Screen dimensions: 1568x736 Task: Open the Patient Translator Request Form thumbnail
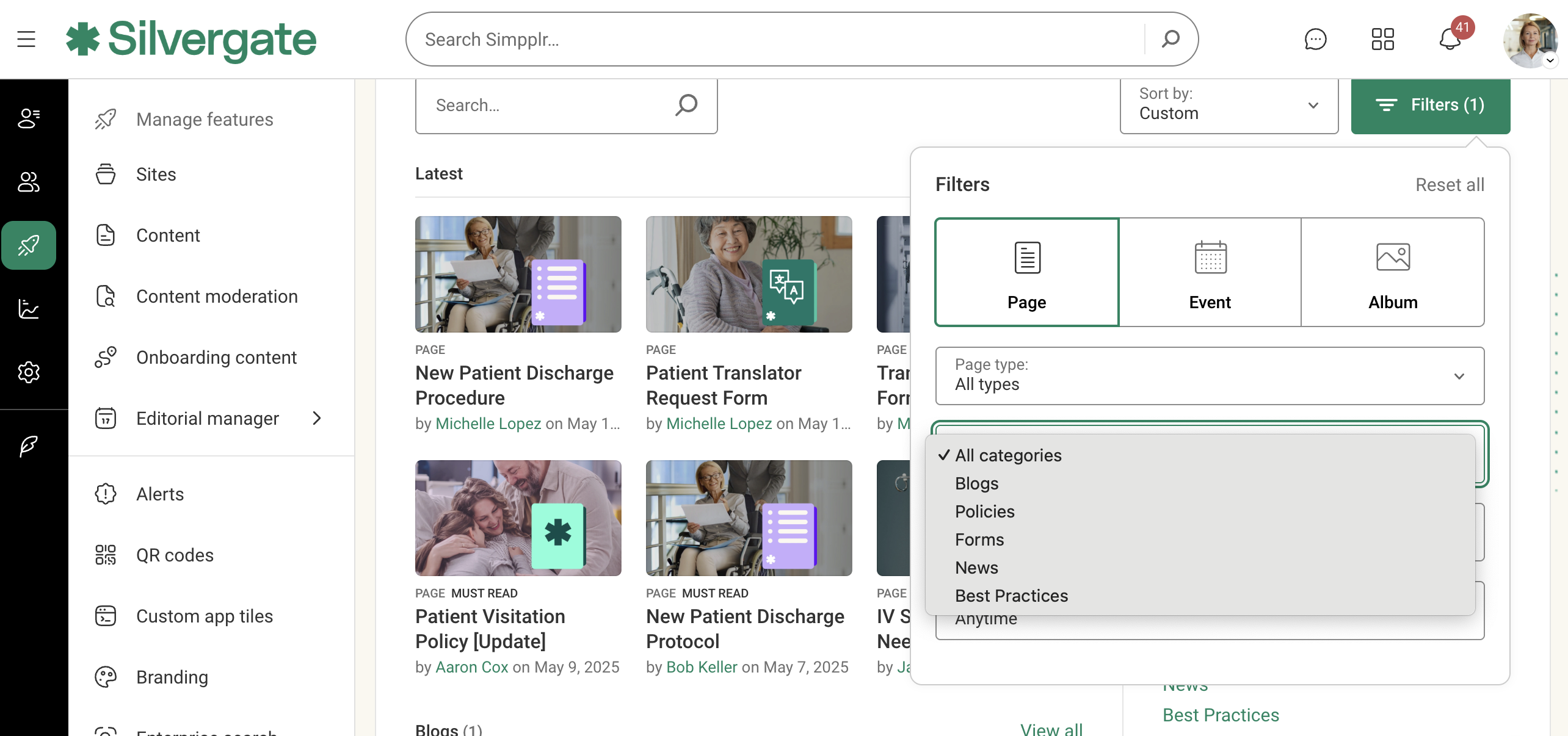[749, 274]
